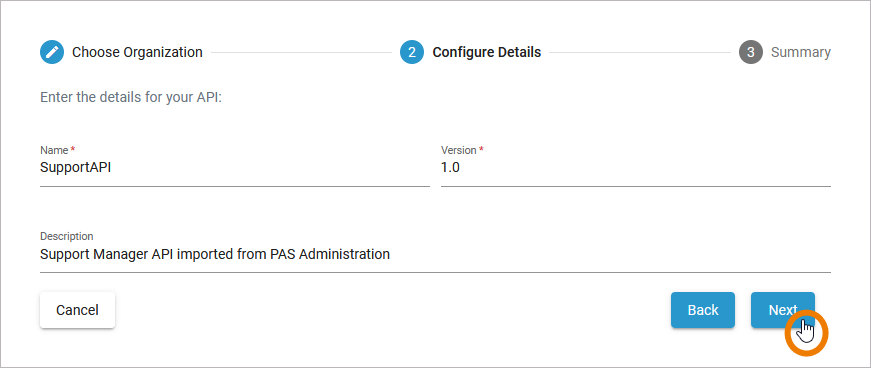Image resolution: width=871 pixels, height=368 pixels.
Task: Click the Back button
Action: point(703,310)
